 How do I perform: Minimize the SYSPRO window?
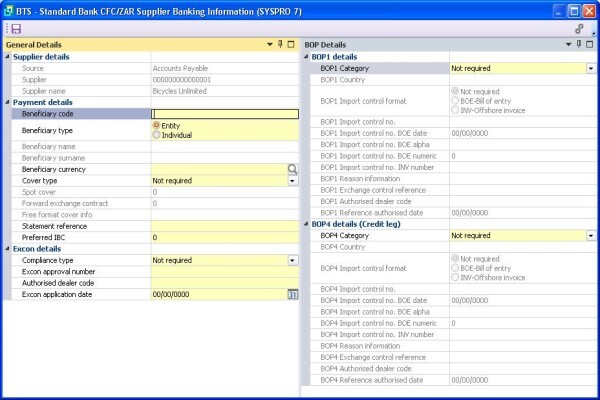[x=559, y=11]
